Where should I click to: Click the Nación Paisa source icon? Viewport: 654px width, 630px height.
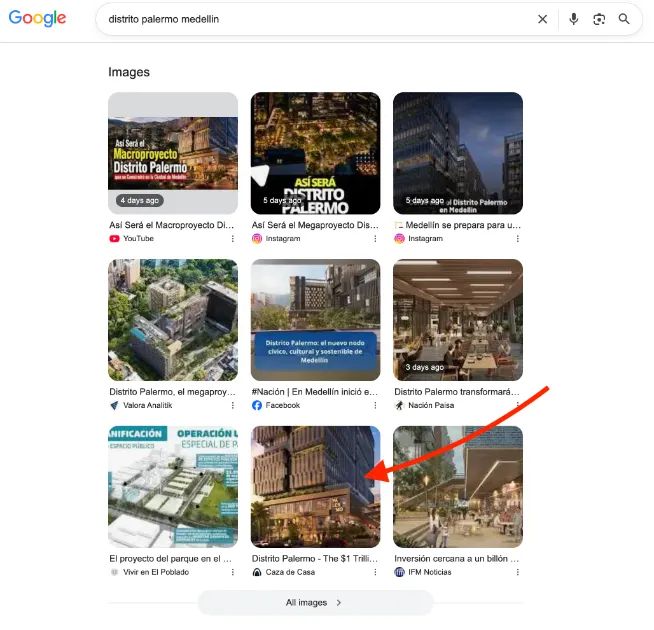tap(399, 405)
